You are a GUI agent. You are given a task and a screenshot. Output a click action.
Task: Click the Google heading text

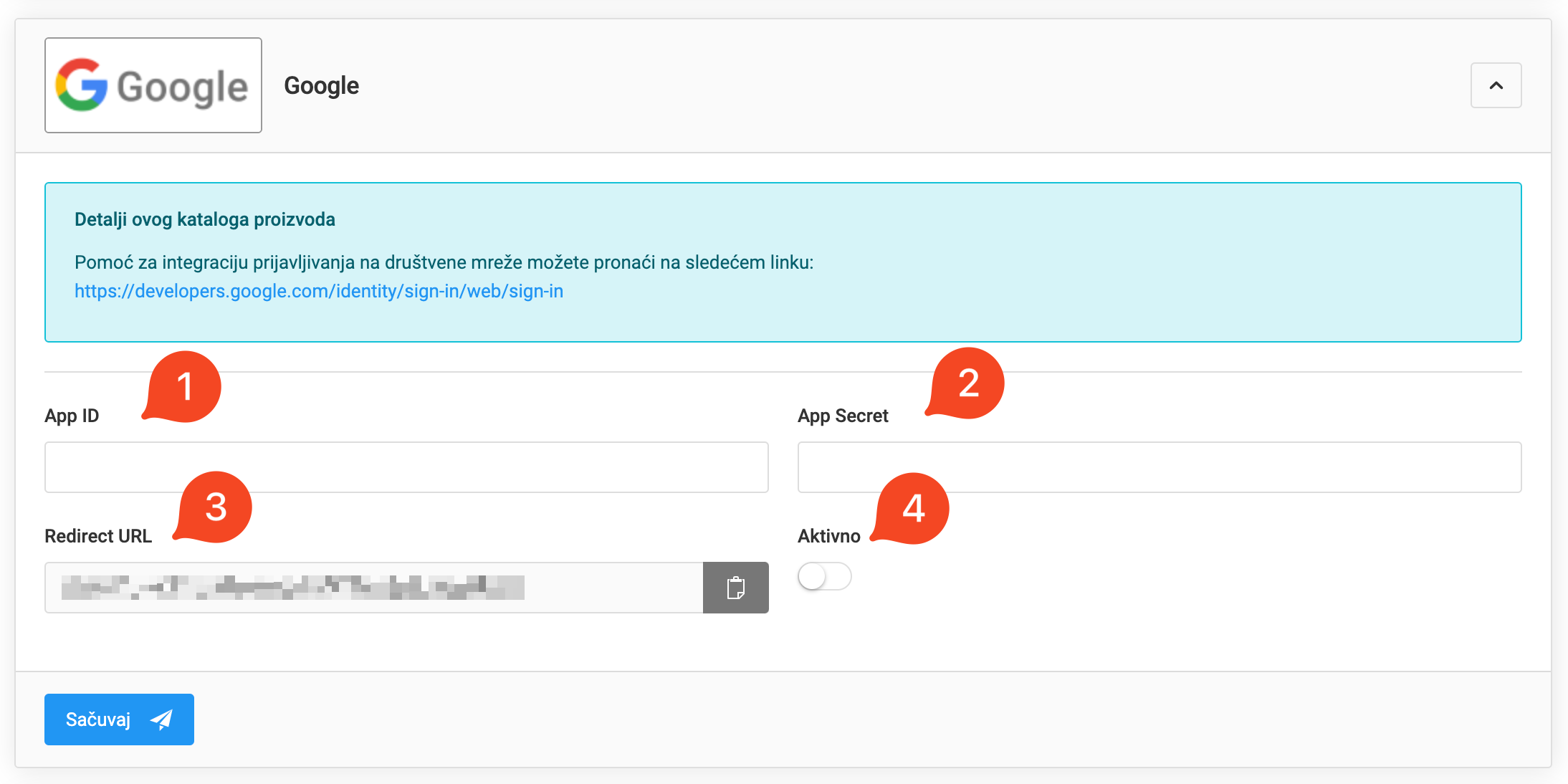[x=321, y=85]
